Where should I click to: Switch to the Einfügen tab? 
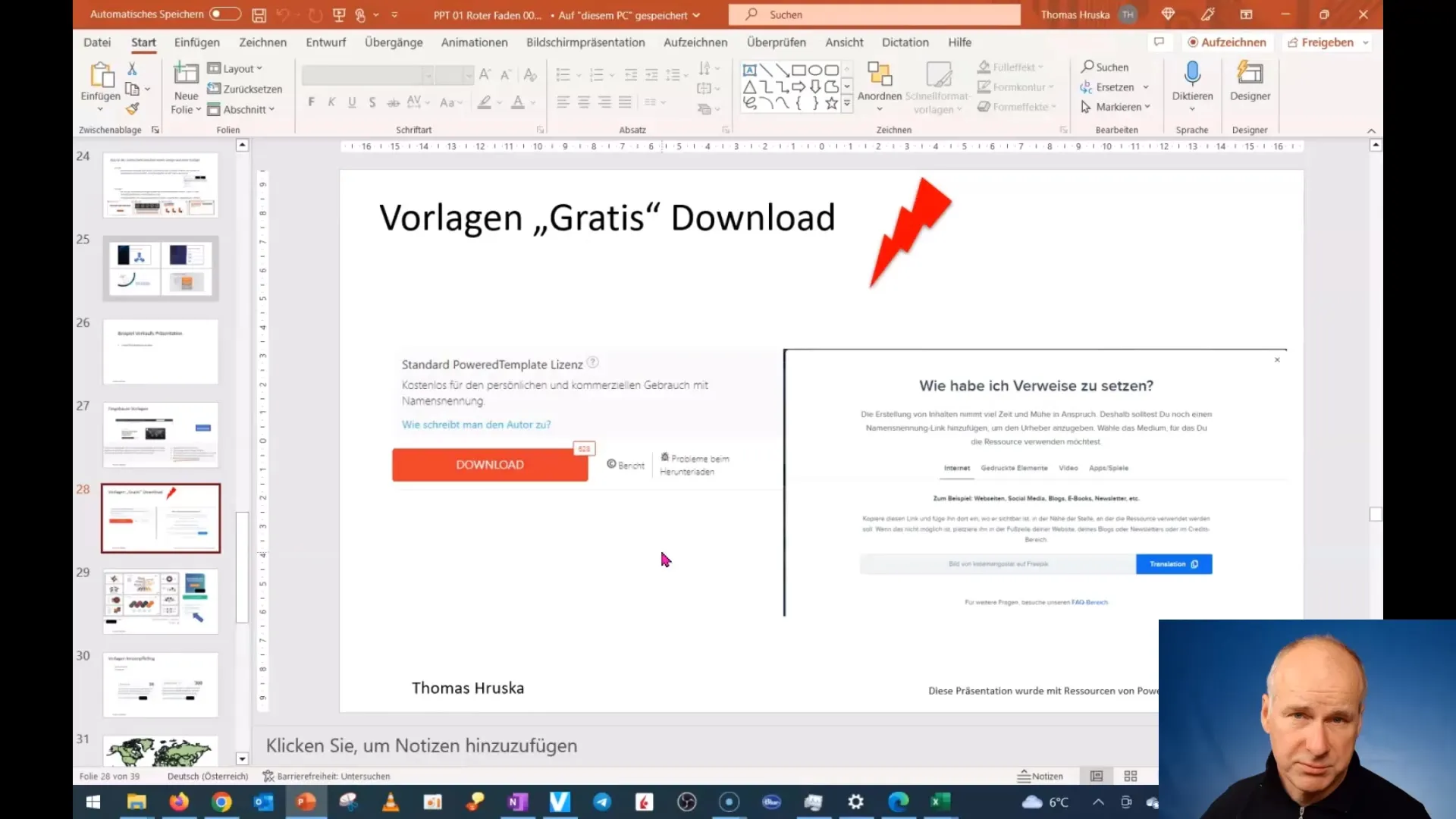tap(197, 42)
